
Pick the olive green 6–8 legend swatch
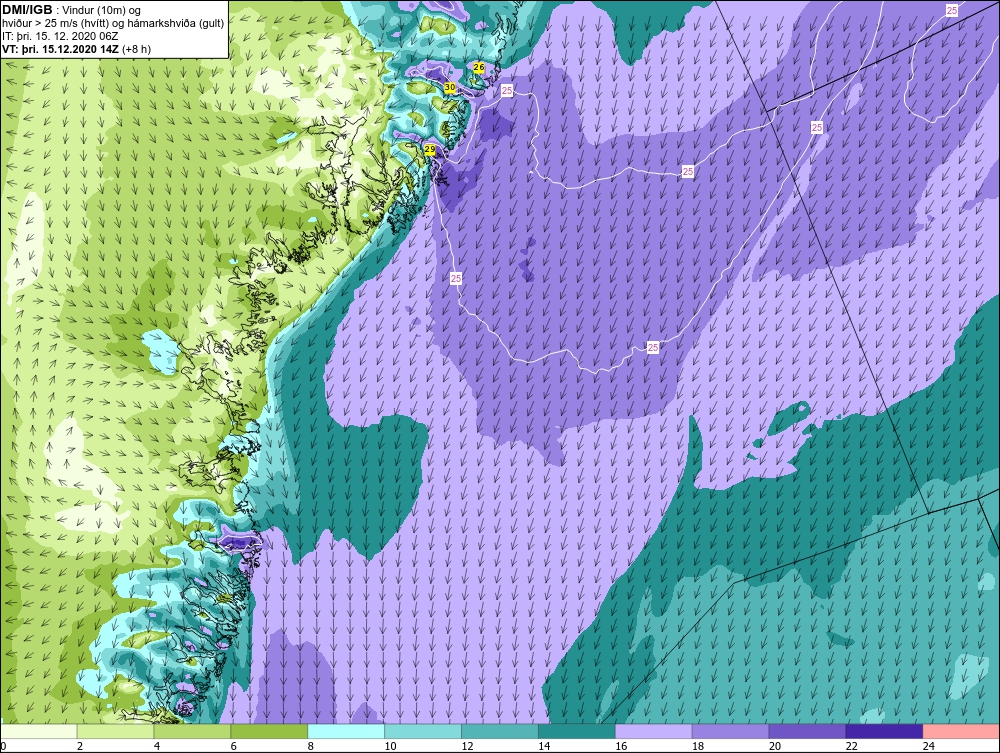coord(269,731)
